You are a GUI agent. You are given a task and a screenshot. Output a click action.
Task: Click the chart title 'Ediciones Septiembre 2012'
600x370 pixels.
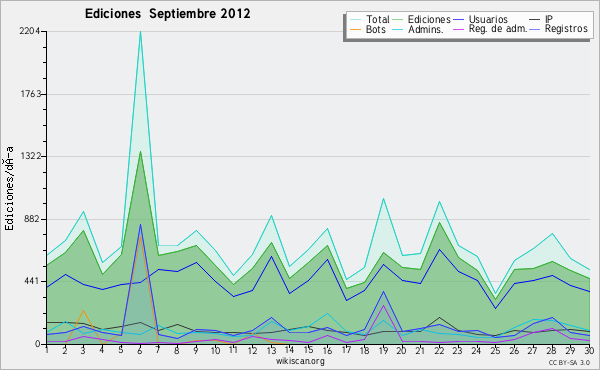(168, 14)
